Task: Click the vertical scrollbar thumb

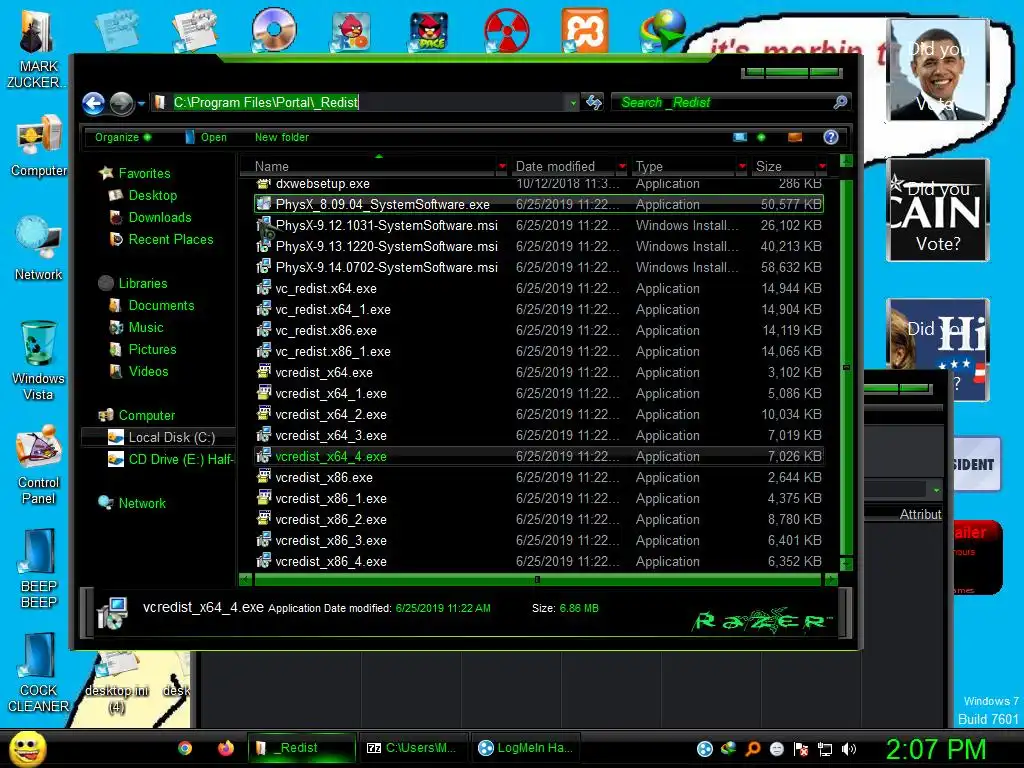Action: [846, 366]
